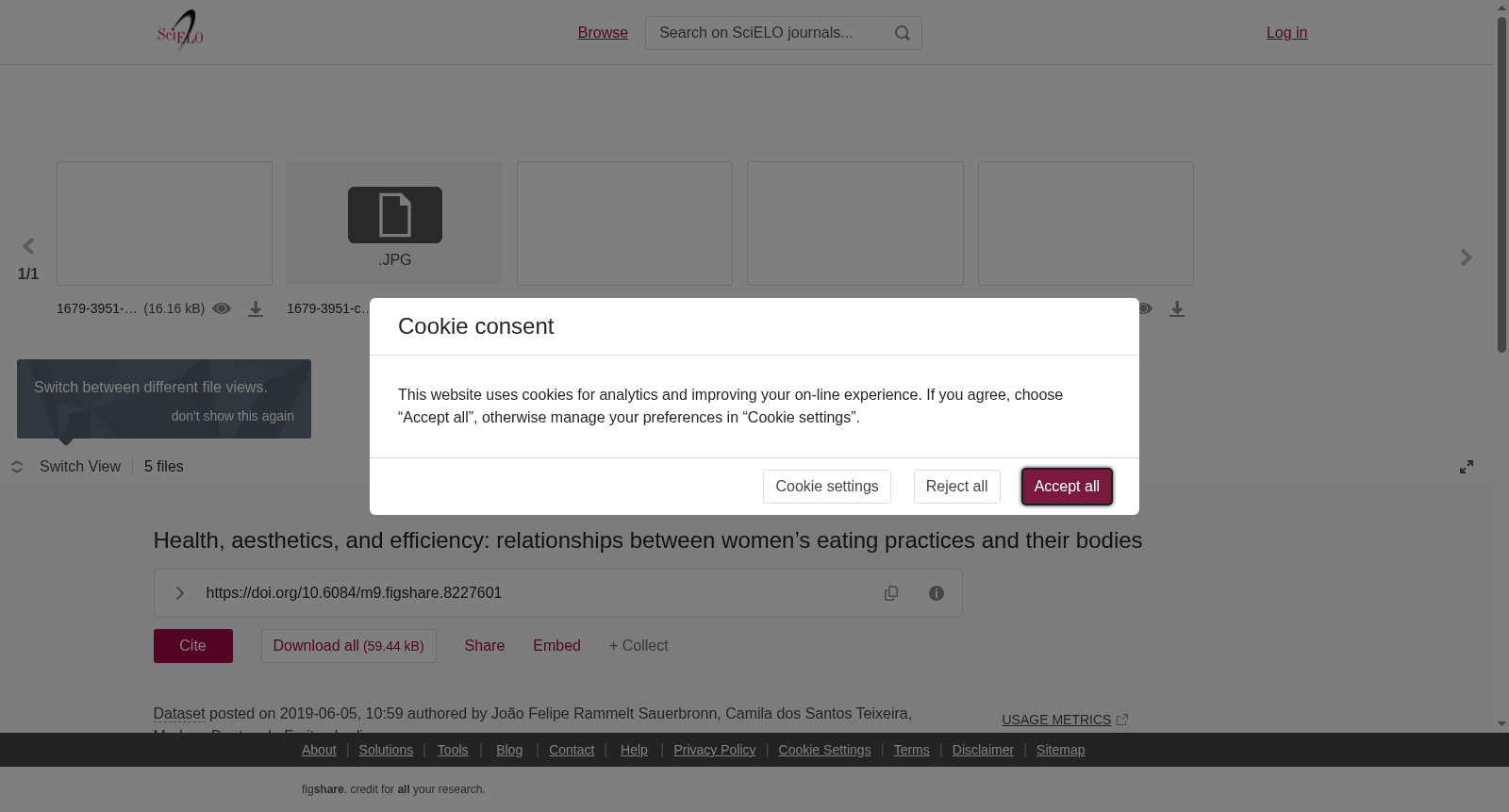Open About footer link

[319, 750]
